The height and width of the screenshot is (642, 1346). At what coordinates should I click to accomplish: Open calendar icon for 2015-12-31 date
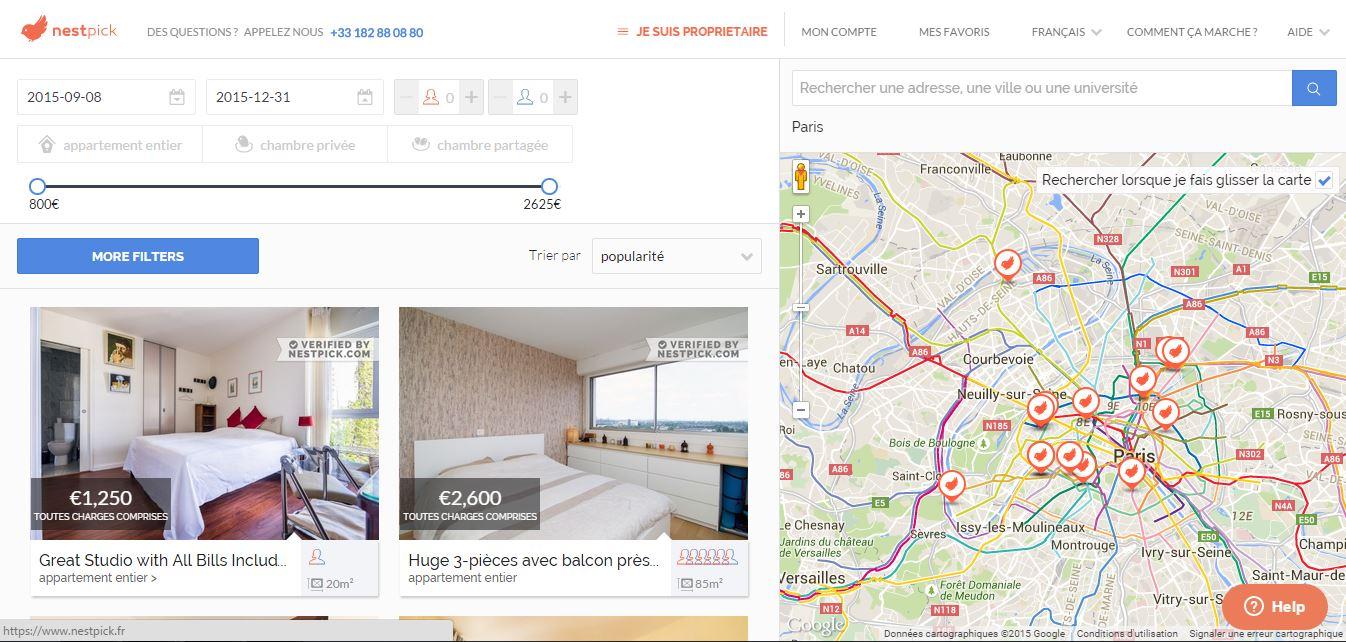[365, 97]
